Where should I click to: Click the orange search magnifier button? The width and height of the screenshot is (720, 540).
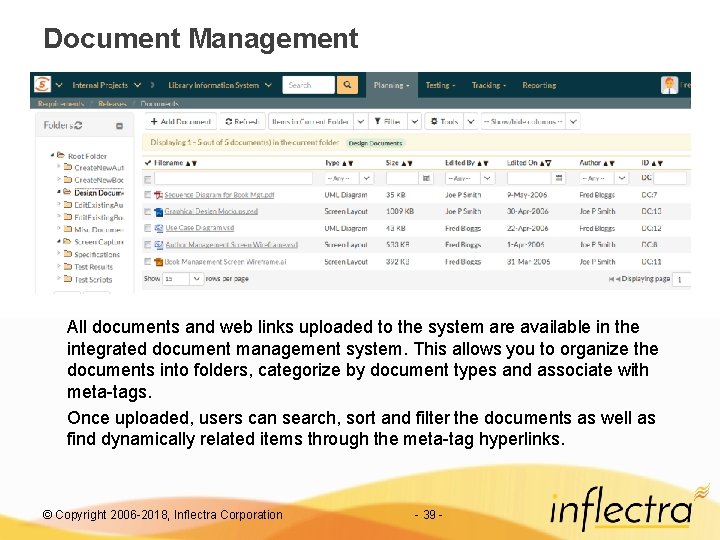pyautogui.click(x=347, y=85)
